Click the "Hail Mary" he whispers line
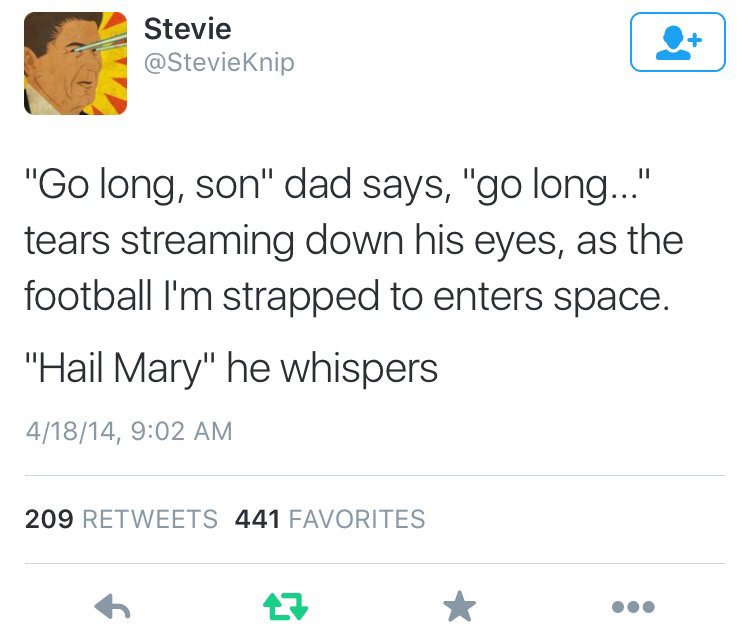 pos(231,369)
